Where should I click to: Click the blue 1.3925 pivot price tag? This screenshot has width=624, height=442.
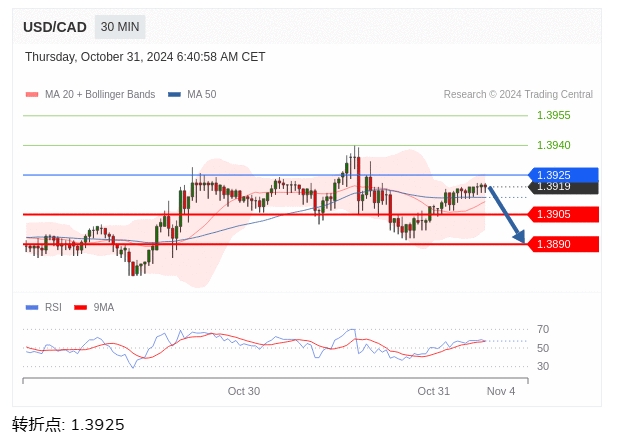(563, 175)
